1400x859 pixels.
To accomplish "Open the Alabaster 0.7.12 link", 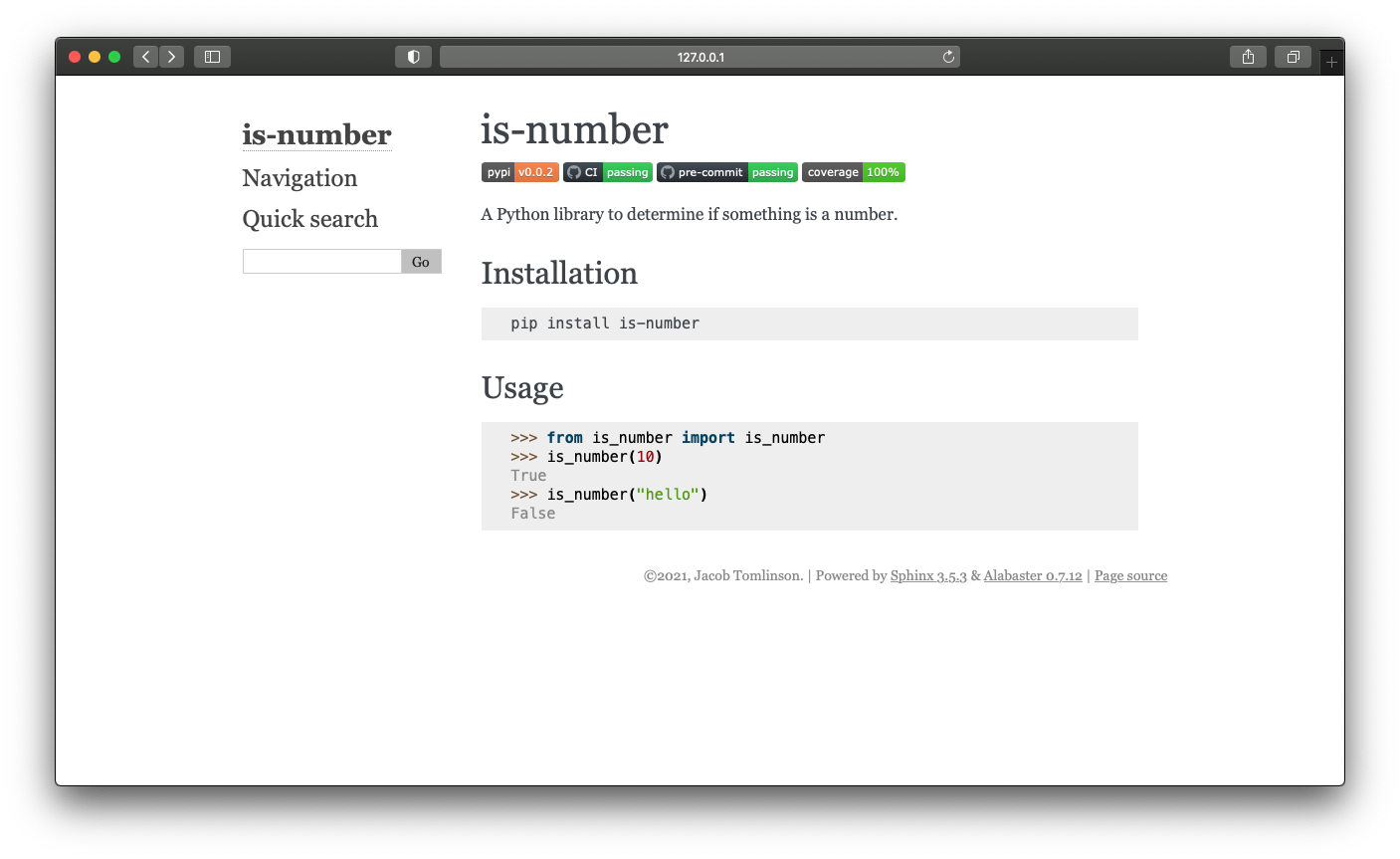I will 1033,575.
